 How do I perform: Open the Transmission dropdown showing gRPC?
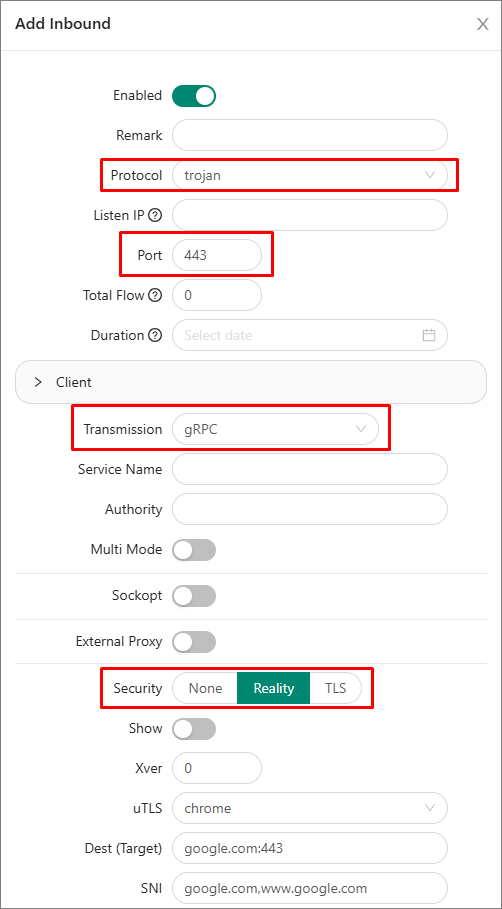(x=275, y=430)
